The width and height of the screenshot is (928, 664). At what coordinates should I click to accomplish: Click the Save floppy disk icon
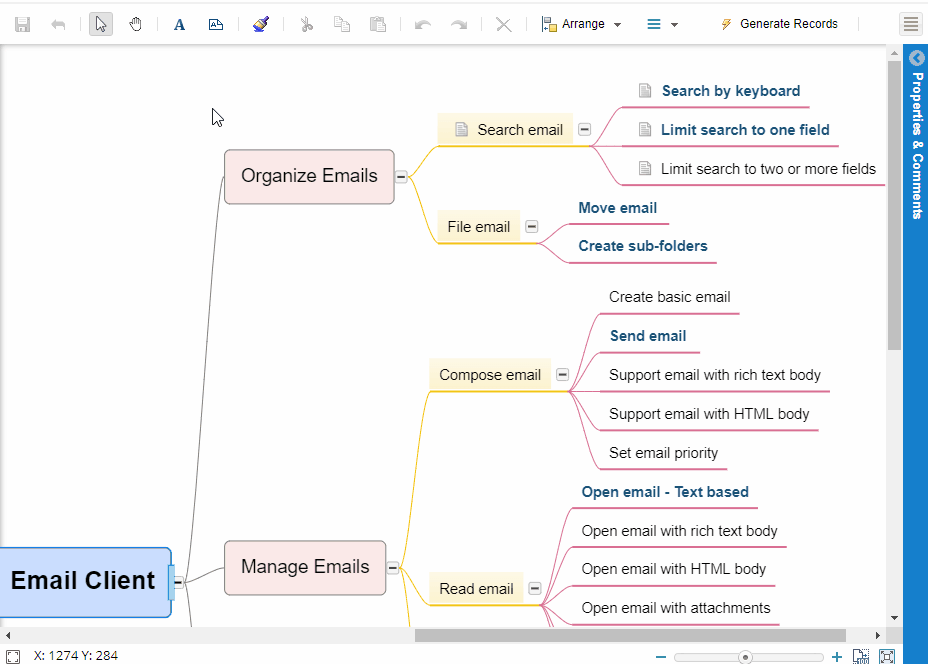point(22,24)
